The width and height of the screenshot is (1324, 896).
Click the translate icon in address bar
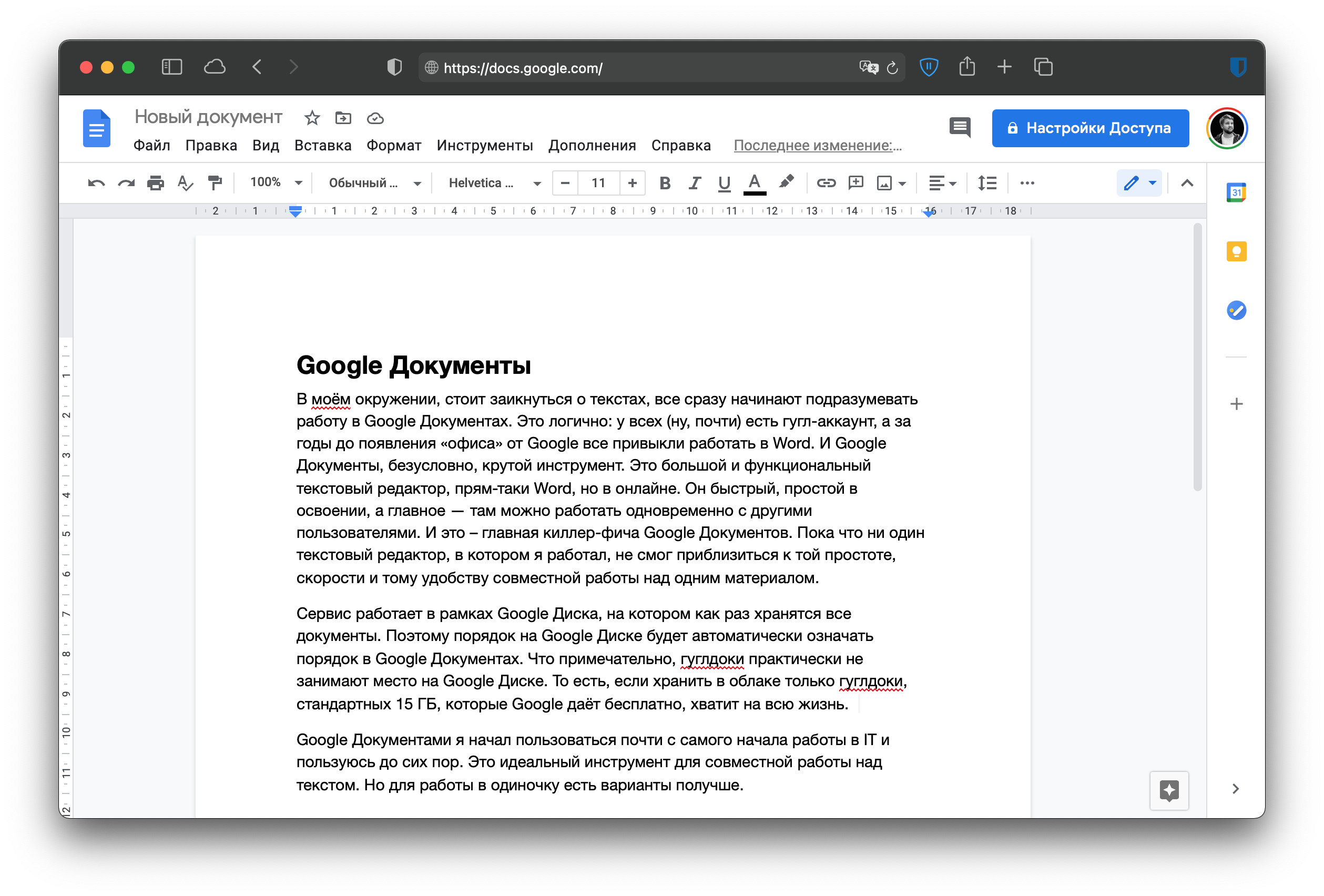coord(869,68)
